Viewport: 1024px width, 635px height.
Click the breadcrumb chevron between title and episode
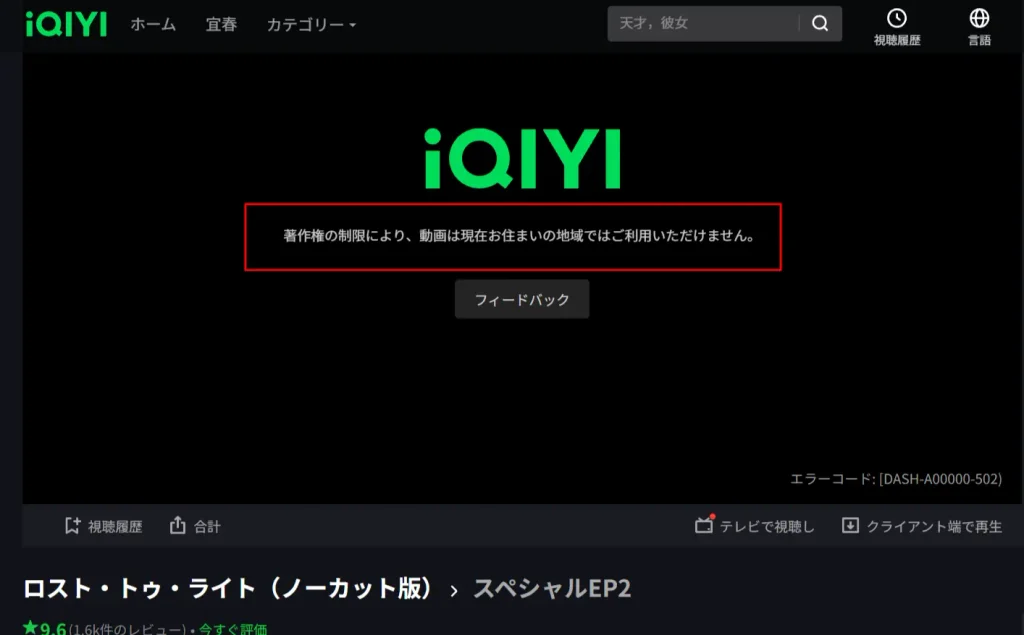pyautogui.click(x=454, y=591)
